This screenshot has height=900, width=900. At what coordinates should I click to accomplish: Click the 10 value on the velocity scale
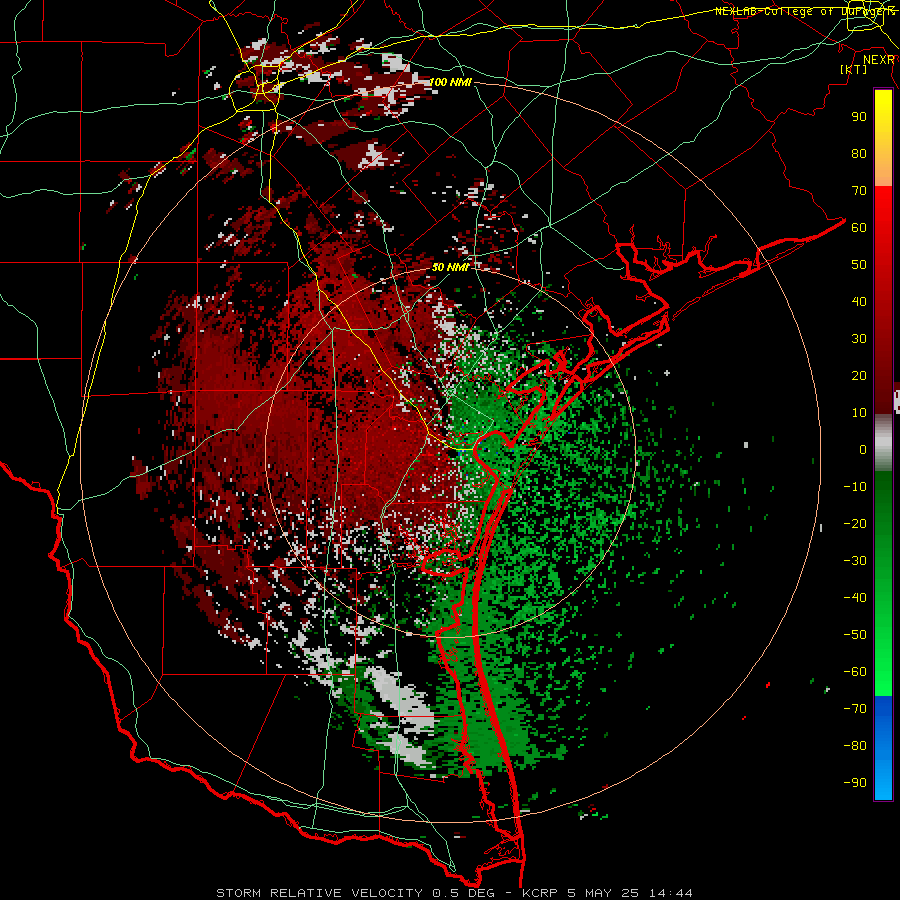pyautogui.click(x=859, y=413)
